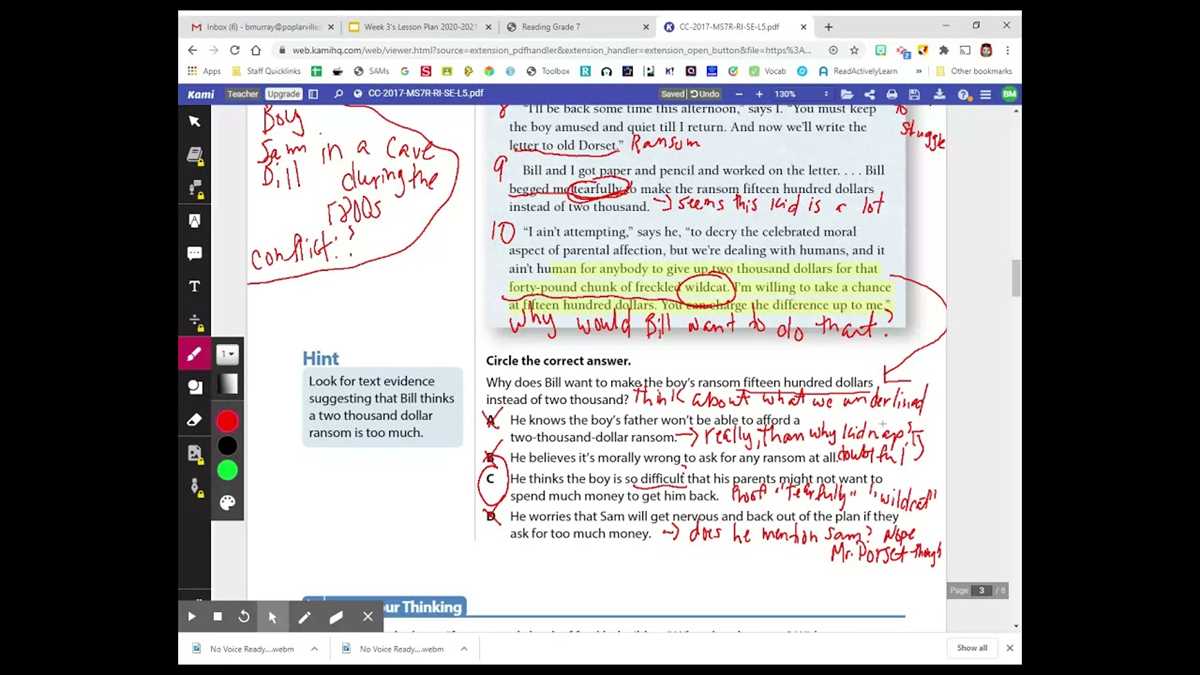Zoom out with the minus icon
The height and width of the screenshot is (675, 1200).
(x=739, y=94)
